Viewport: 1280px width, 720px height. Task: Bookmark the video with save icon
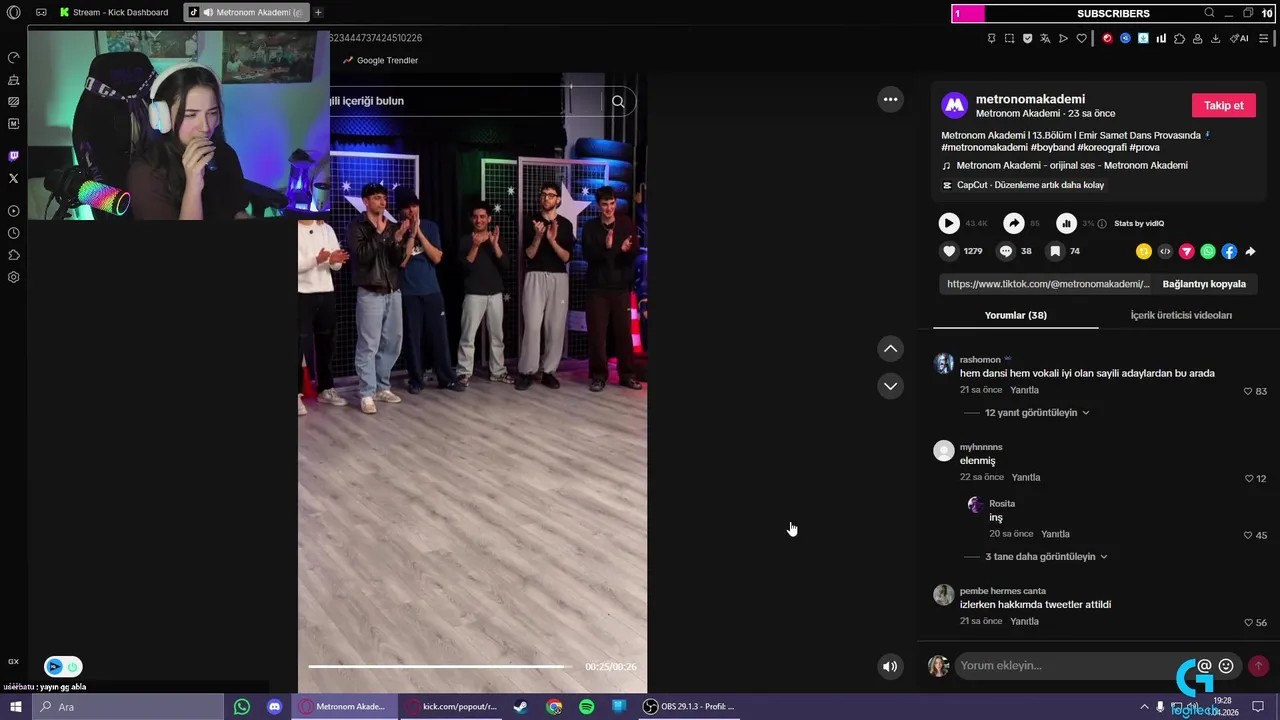[1055, 251]
